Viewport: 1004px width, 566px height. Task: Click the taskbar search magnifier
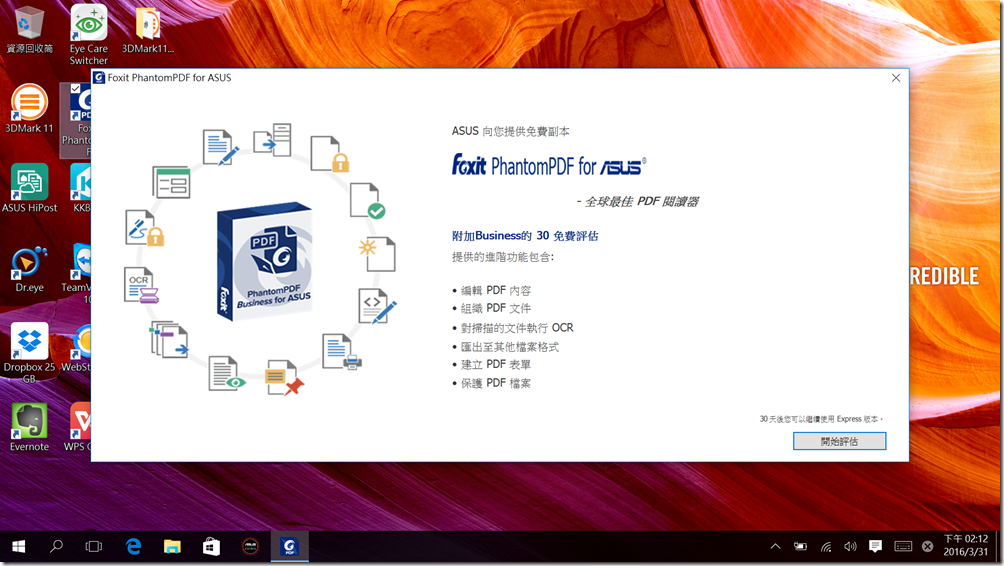point(56,546)
